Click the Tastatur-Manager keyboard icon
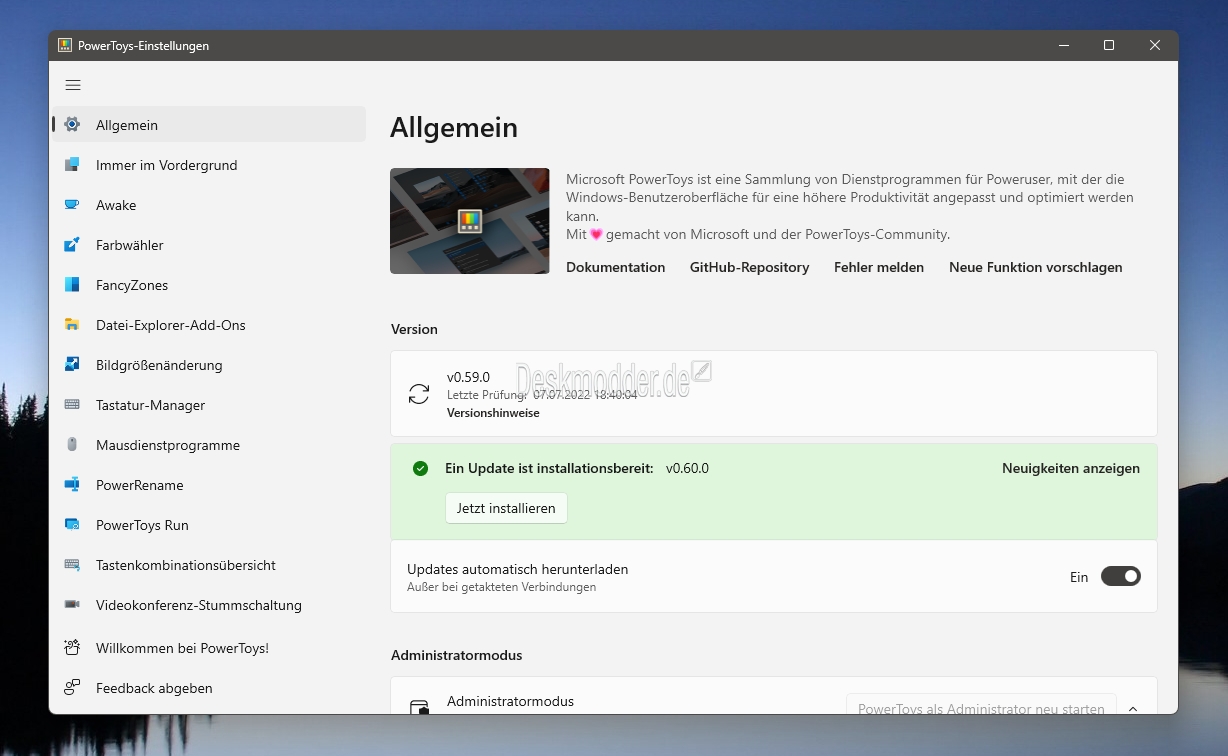 (72, 405)
